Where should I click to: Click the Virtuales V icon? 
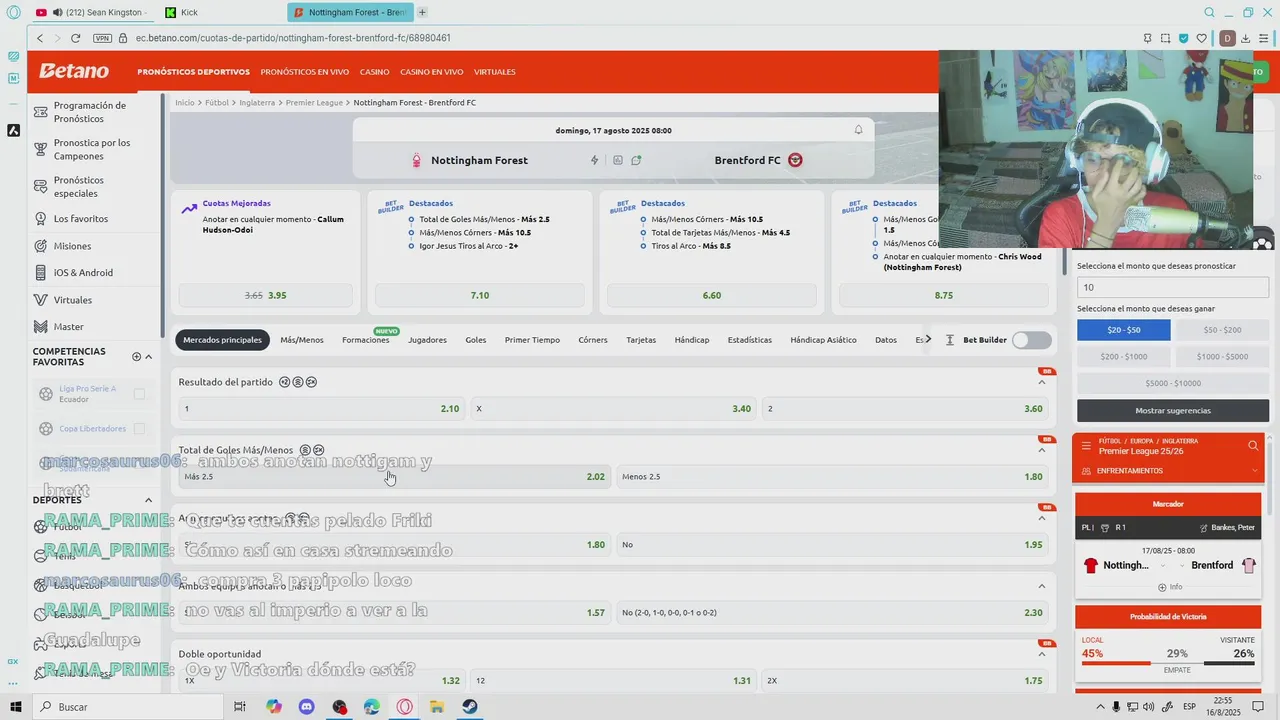click(x=41, y=300)
